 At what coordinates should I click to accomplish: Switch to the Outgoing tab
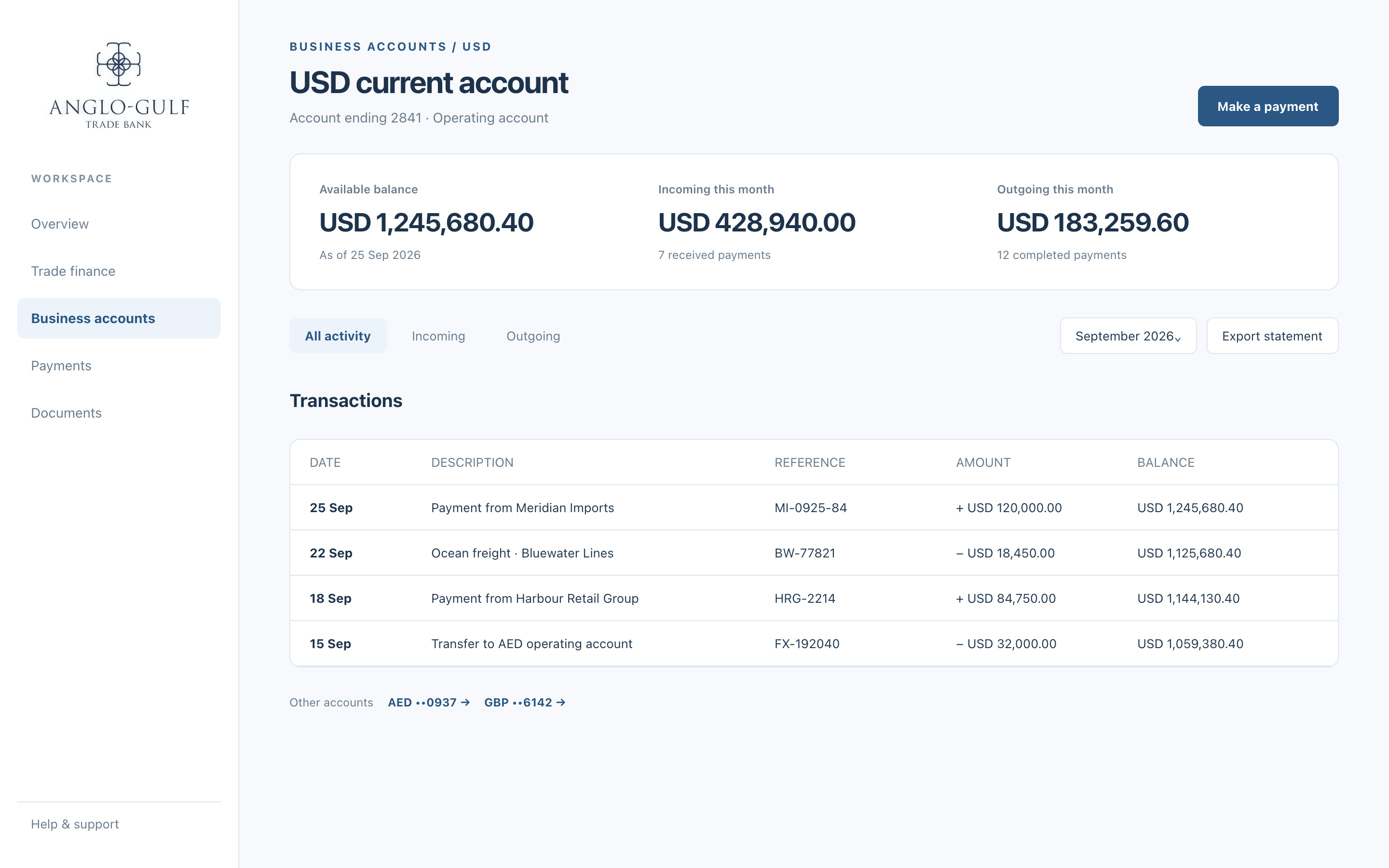pyautogui.click(x=533, y=336)
